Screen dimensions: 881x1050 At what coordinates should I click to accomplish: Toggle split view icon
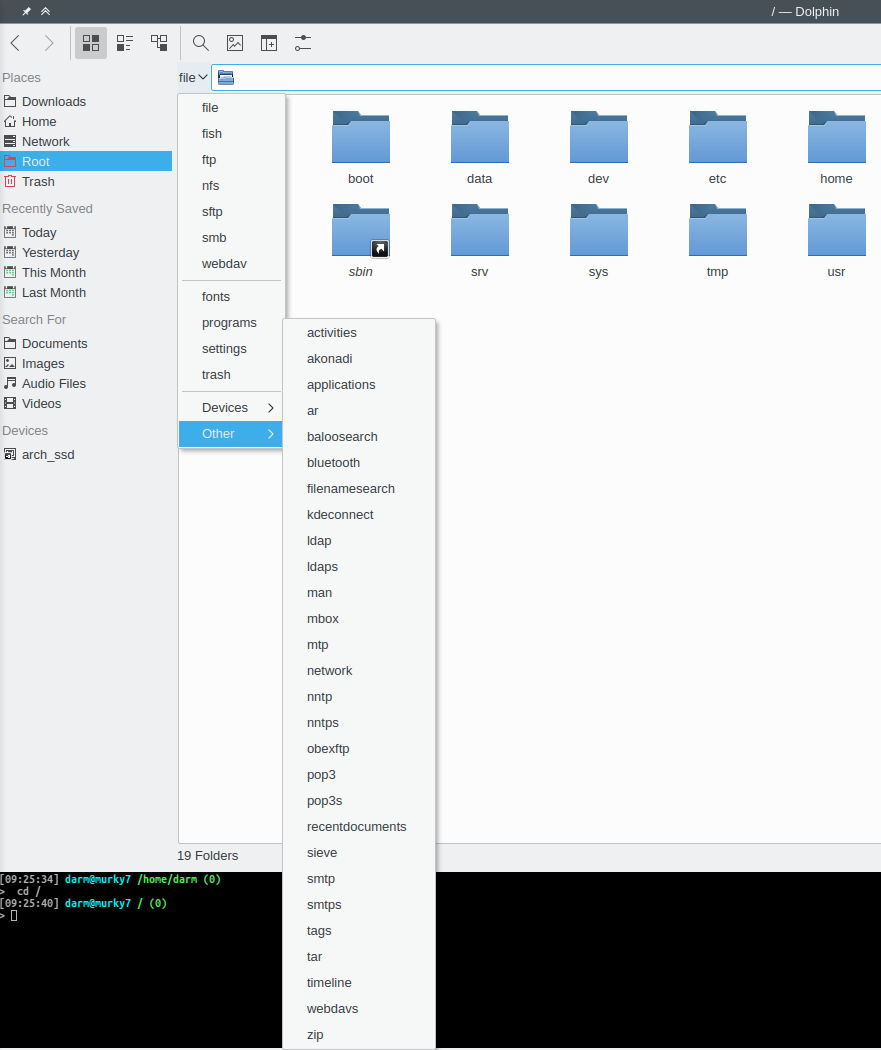coord(268,44)
